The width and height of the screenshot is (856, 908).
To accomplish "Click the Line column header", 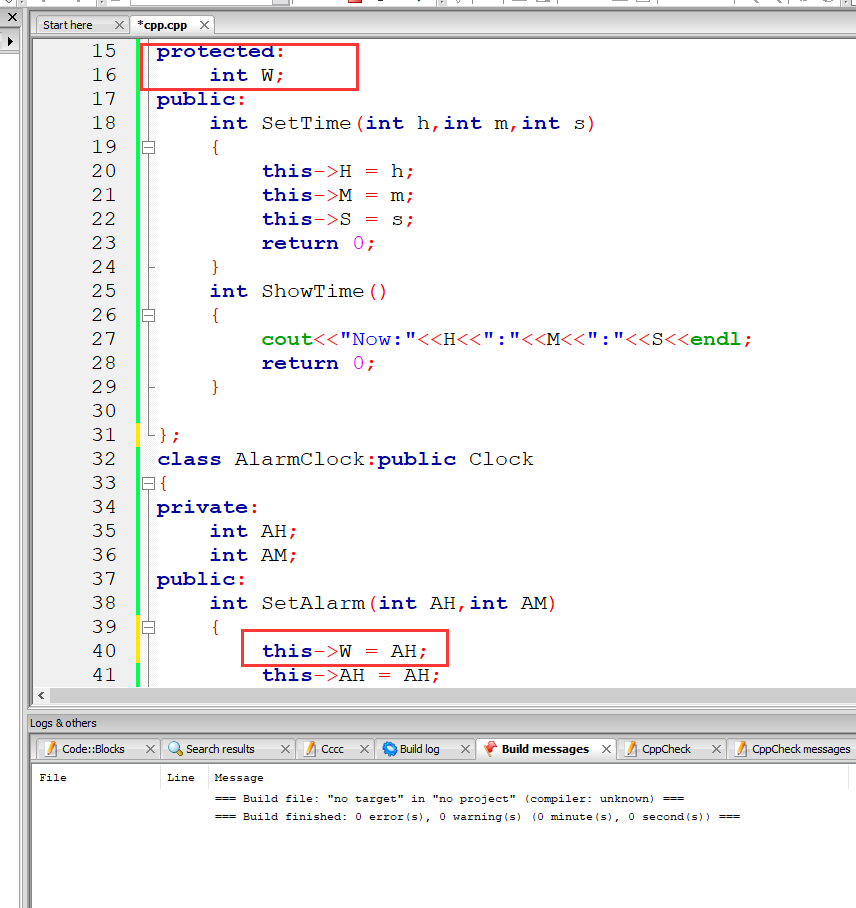I will coord(181,777).
